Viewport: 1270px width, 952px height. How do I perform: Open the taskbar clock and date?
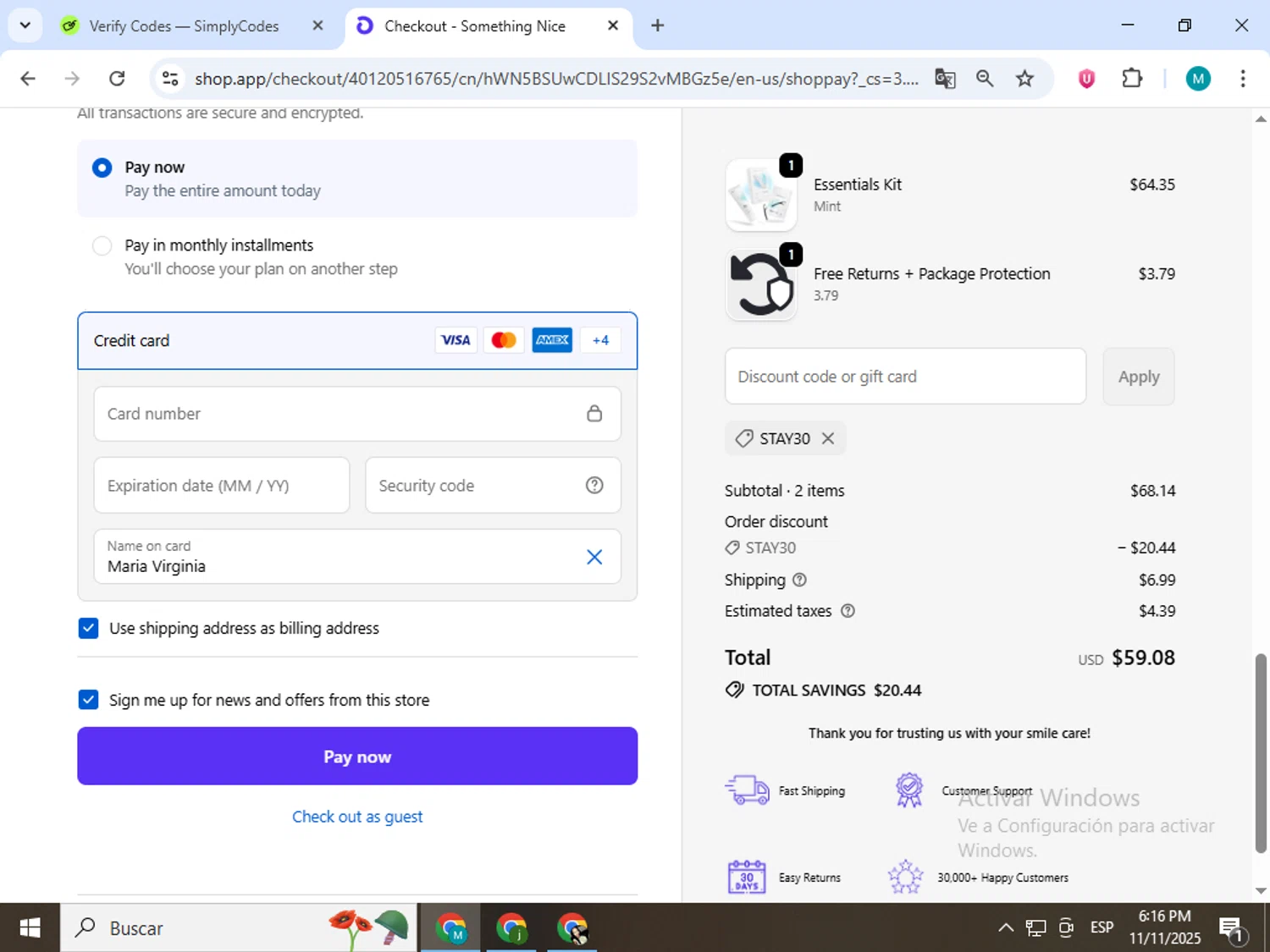pos(1164,927)
